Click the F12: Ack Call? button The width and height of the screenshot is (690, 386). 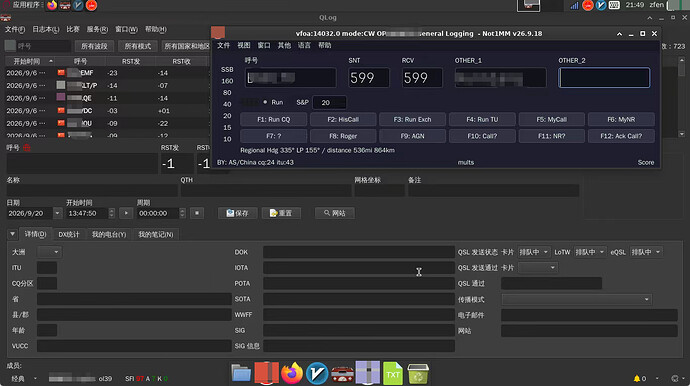(x=621, y=136)
